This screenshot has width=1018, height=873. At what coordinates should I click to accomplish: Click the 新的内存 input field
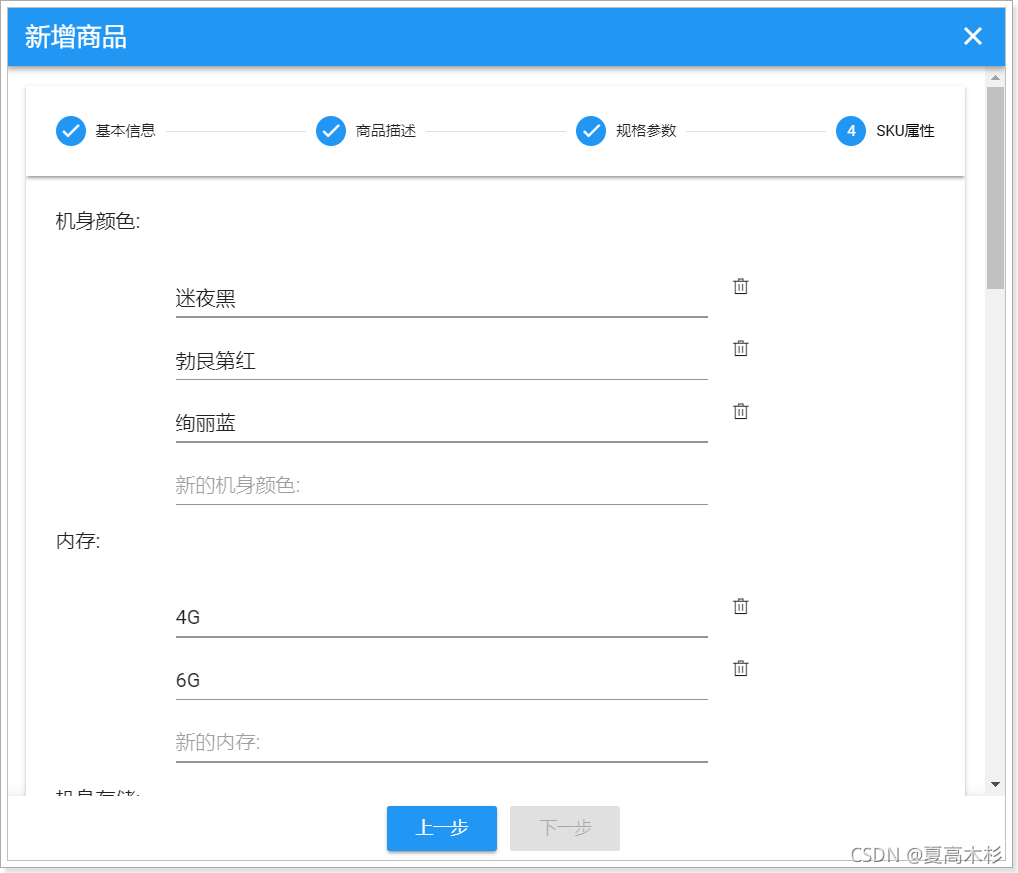coord(440,742)
